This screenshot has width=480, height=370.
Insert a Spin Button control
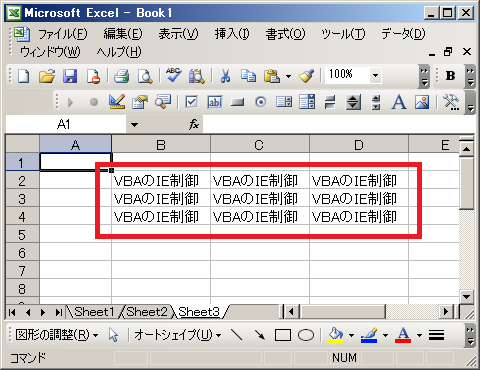pyautogui.click(x=353, y=102)
